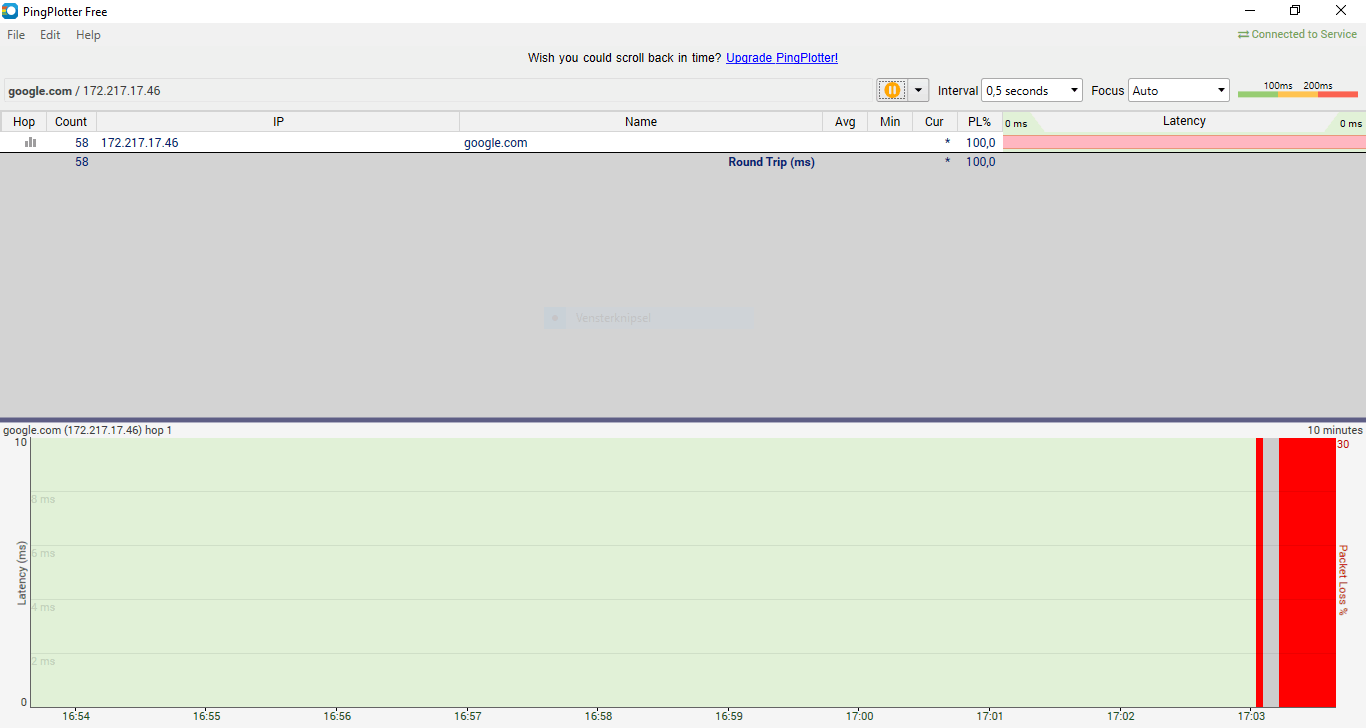Open the Interval 0,5 seconds combo box
This screenshot has width=1366, height=728.
[x=1032, y=90]
